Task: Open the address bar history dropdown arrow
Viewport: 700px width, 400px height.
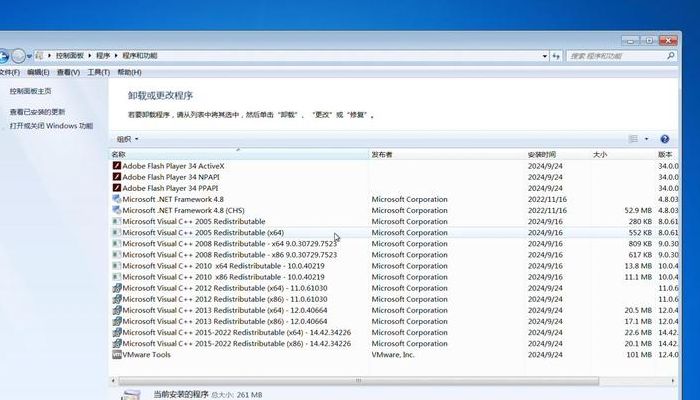Action: point(545,56)
